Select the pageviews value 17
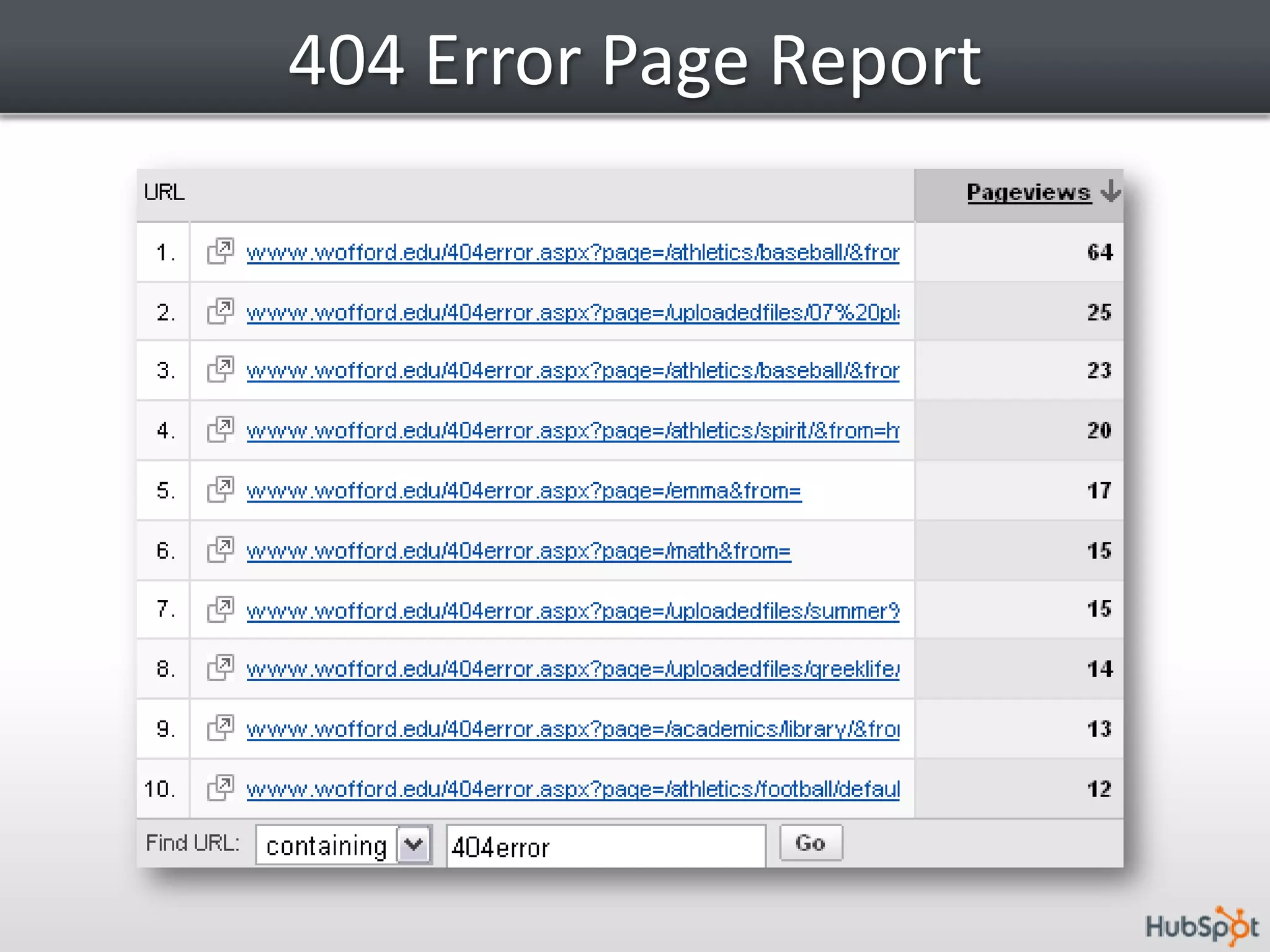This screenshot has height=952, width=1270. pyautogui.click(x=1099, y=490)
